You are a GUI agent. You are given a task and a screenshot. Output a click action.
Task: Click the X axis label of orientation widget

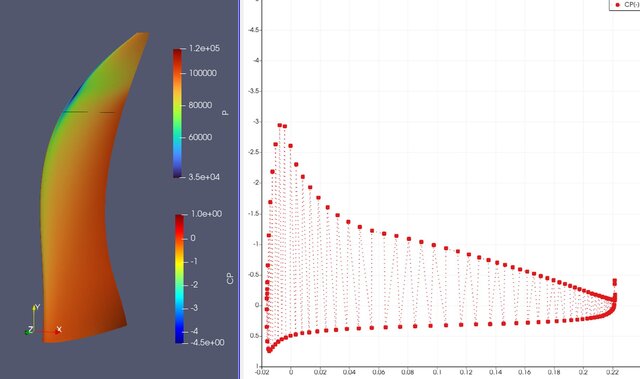pyautogui.click(x=59, y=329)
